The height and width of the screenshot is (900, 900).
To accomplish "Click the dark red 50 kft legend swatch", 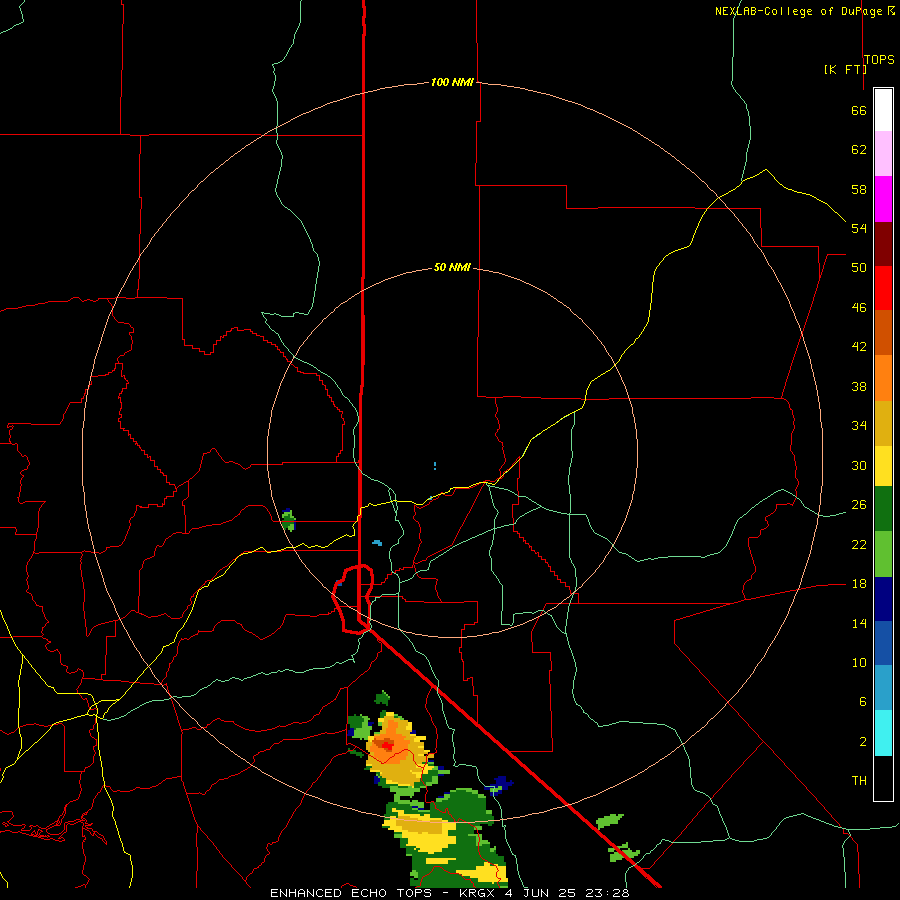I will click(883, 244).
